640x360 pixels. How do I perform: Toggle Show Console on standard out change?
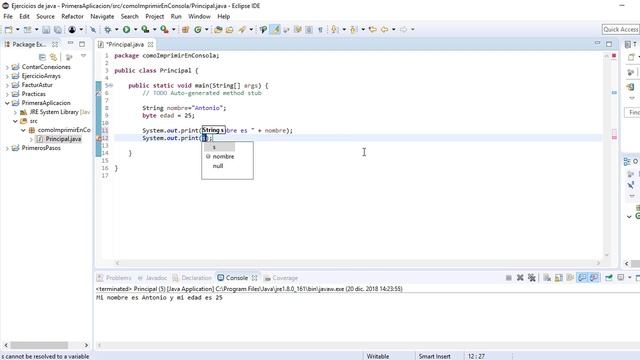pos(582,278)
